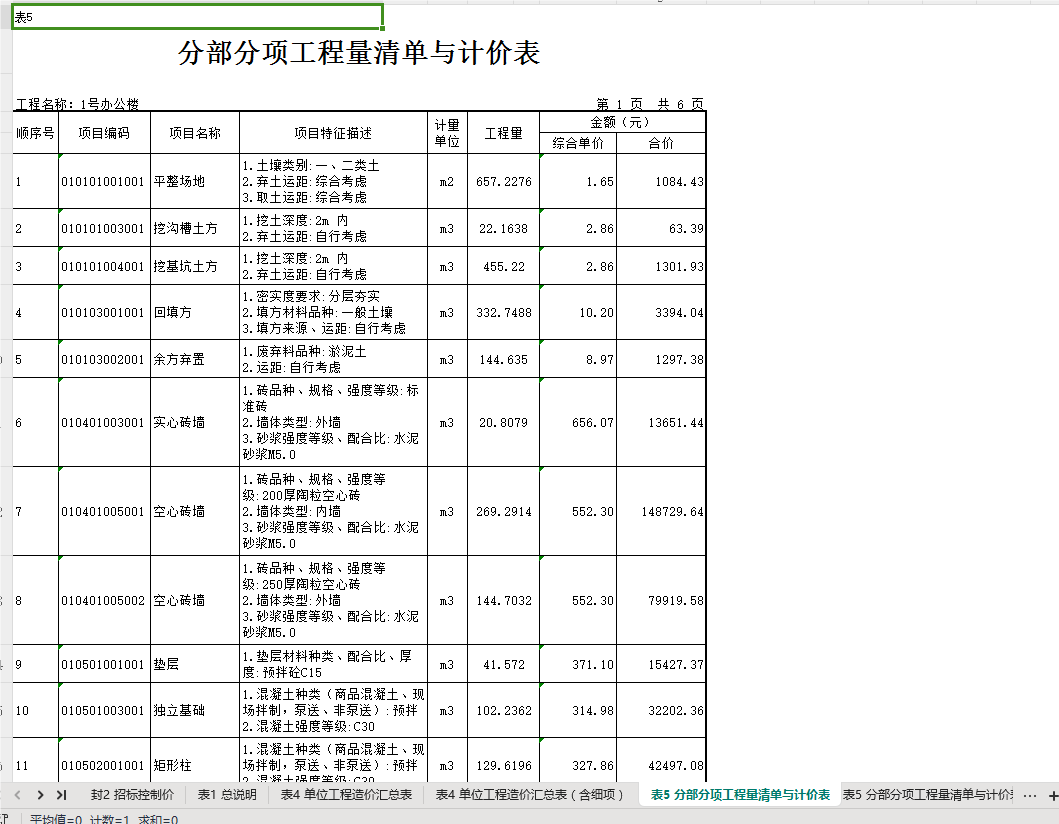Select the 平整场地 item name cell
This screenshot has width=1059, height=824.
click(x=195, y=181)
